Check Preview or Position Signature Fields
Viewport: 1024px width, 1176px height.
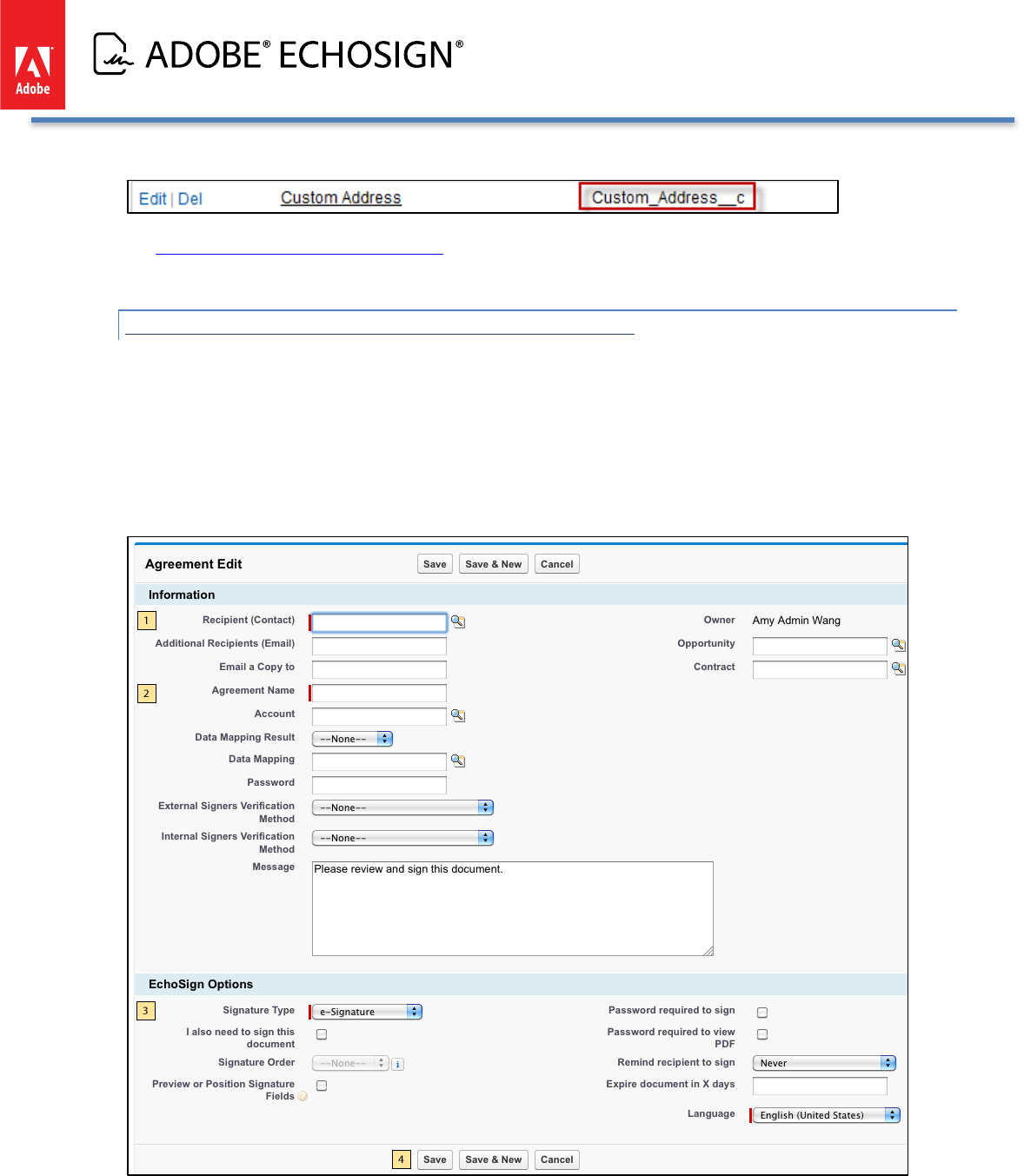tap(322, 1086)
